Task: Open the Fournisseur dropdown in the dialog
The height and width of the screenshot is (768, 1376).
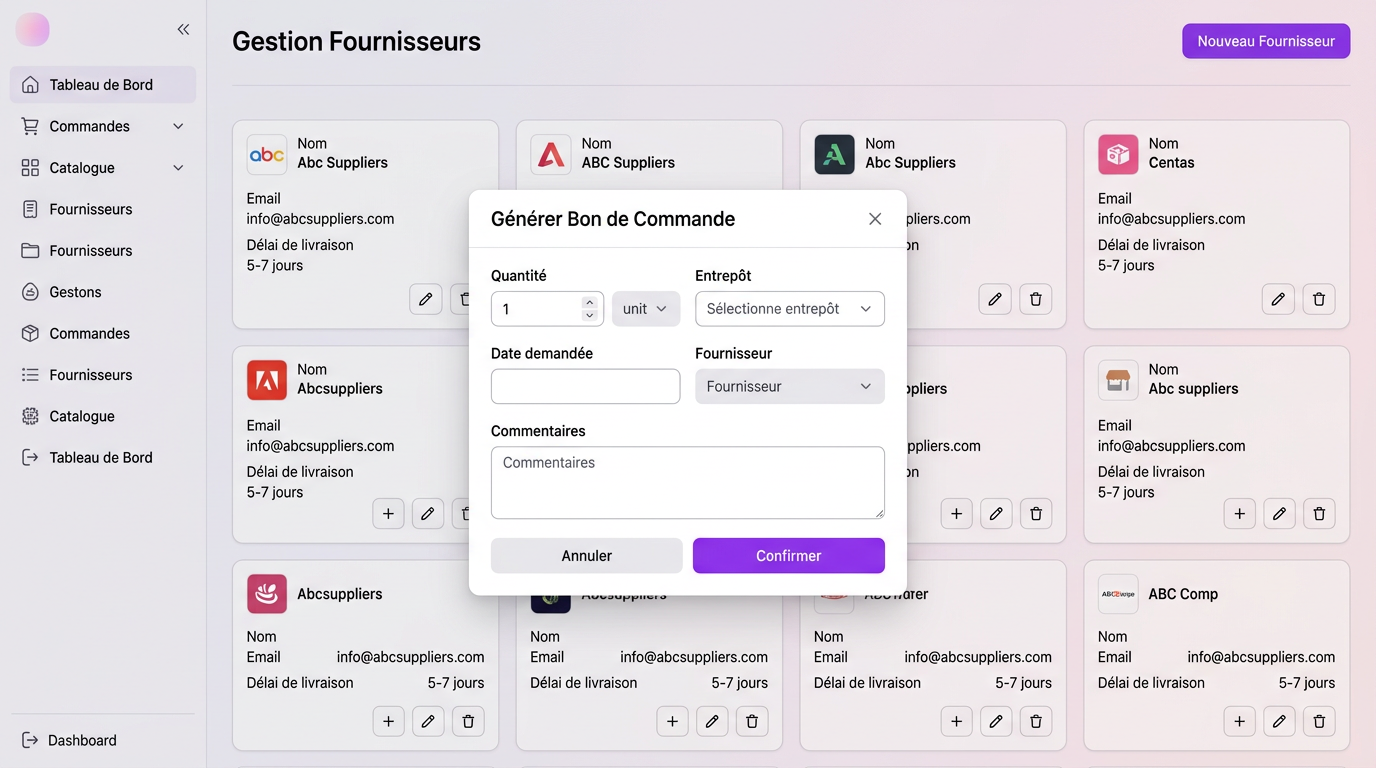Action: 790,387
